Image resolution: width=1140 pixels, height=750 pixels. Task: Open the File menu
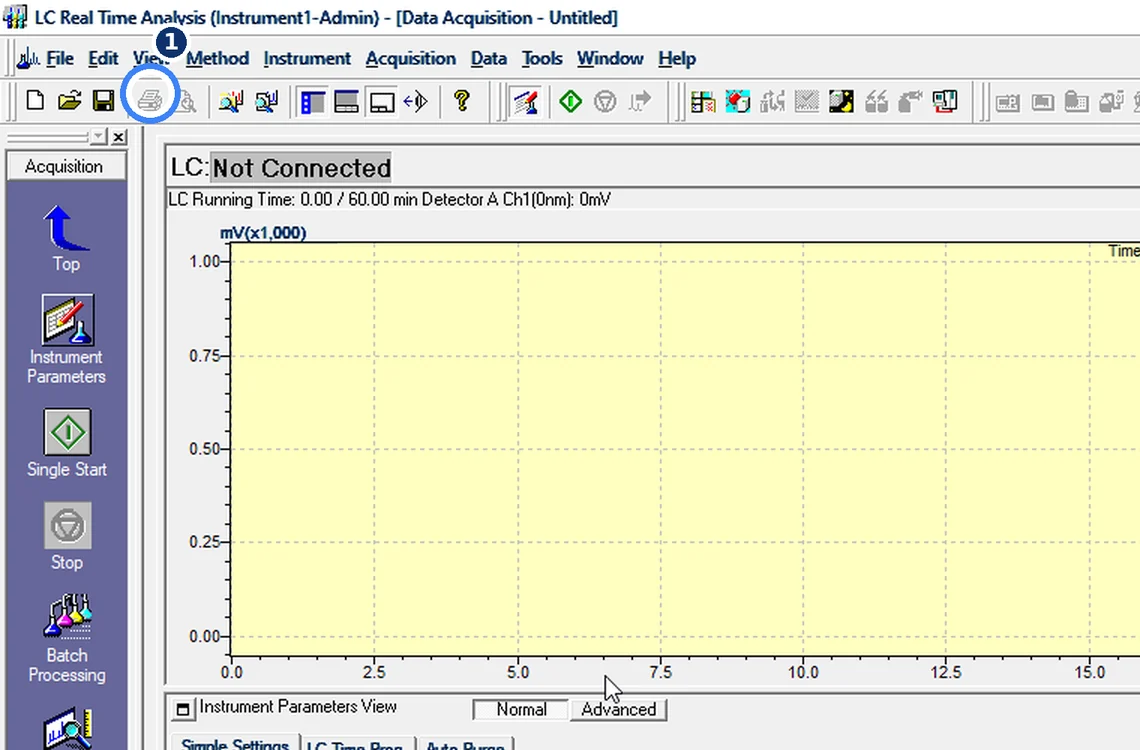tap(60, 58)
